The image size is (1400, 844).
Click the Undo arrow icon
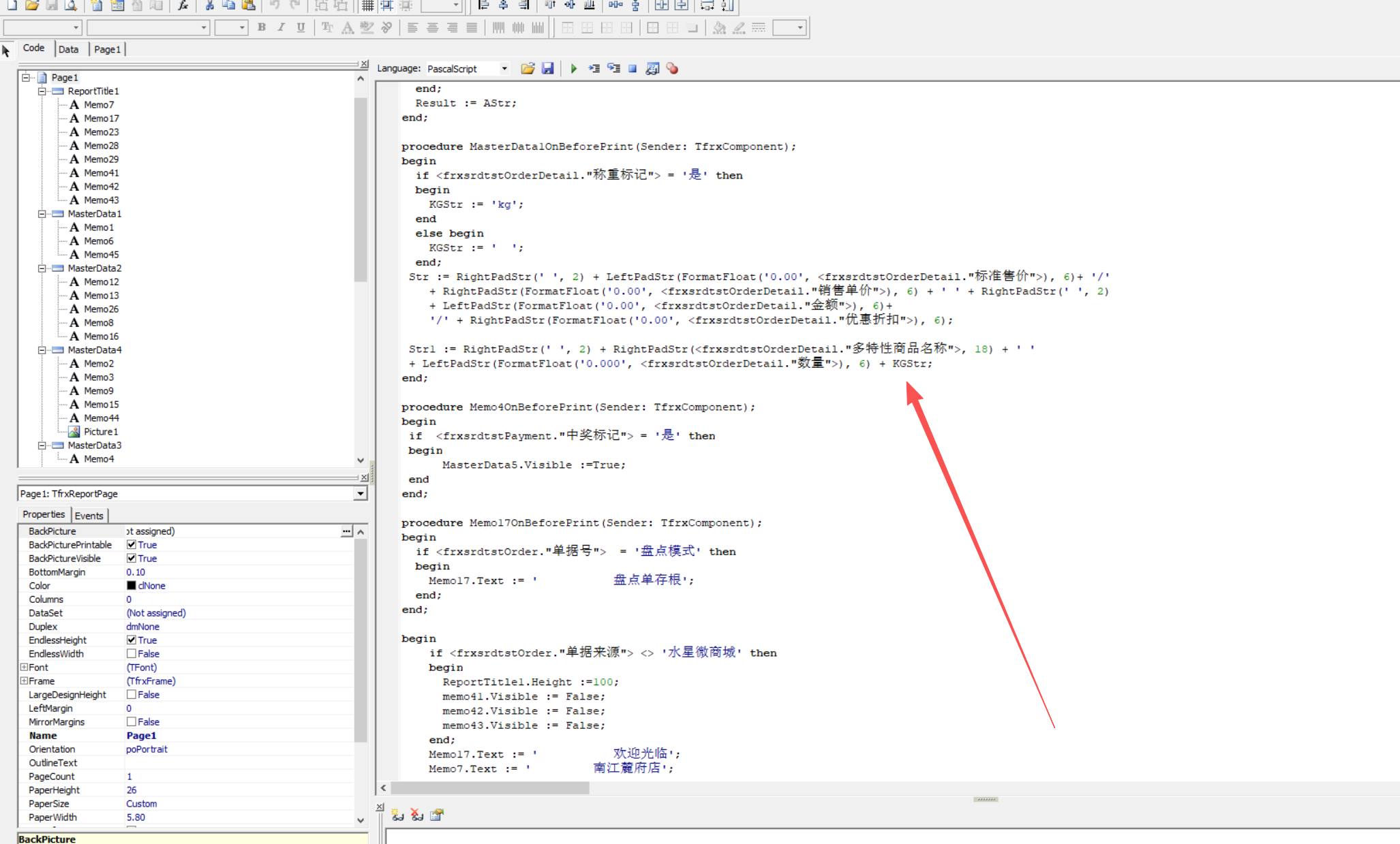[x=275, y=5]
